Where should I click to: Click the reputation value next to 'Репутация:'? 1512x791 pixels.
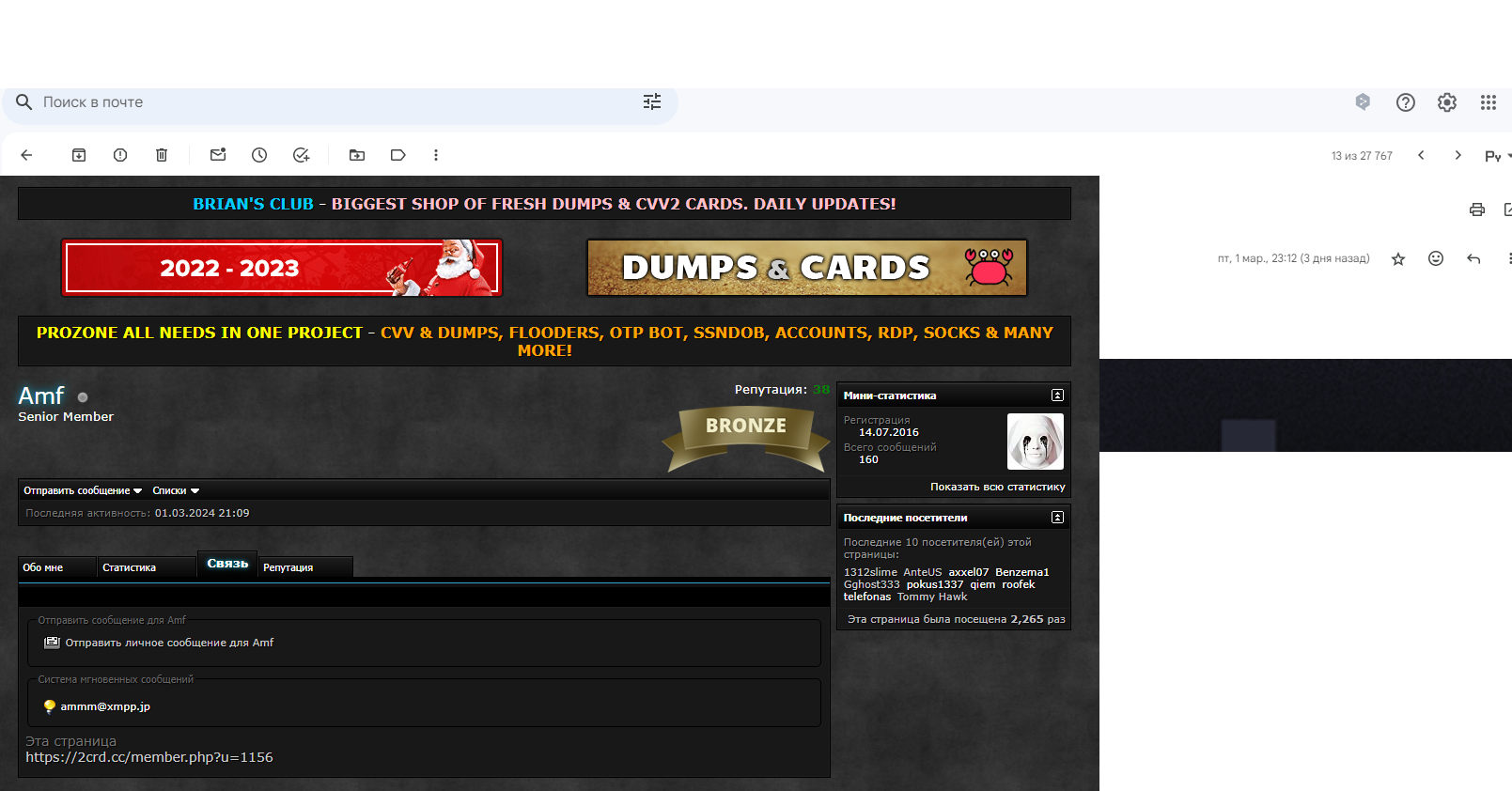pyautogui.click(x=821, y=389)
